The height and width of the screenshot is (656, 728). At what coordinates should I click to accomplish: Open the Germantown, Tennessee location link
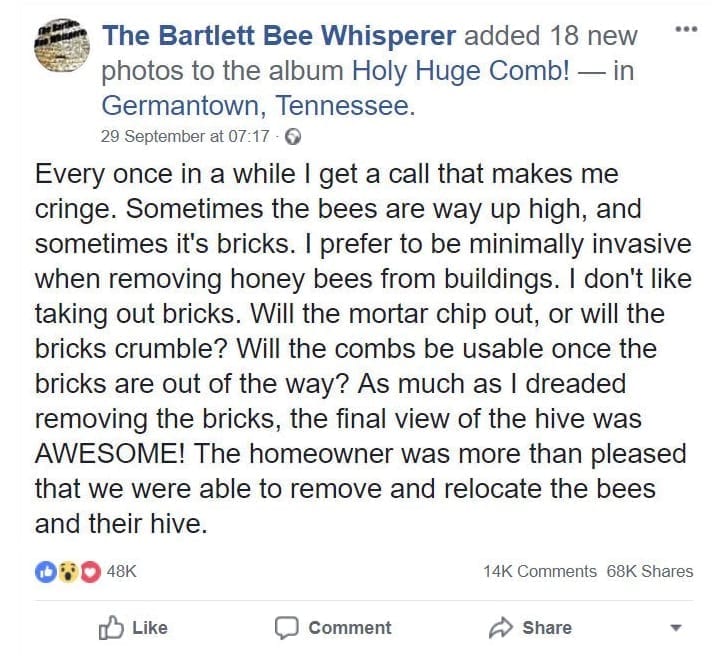tap(258, 104)
